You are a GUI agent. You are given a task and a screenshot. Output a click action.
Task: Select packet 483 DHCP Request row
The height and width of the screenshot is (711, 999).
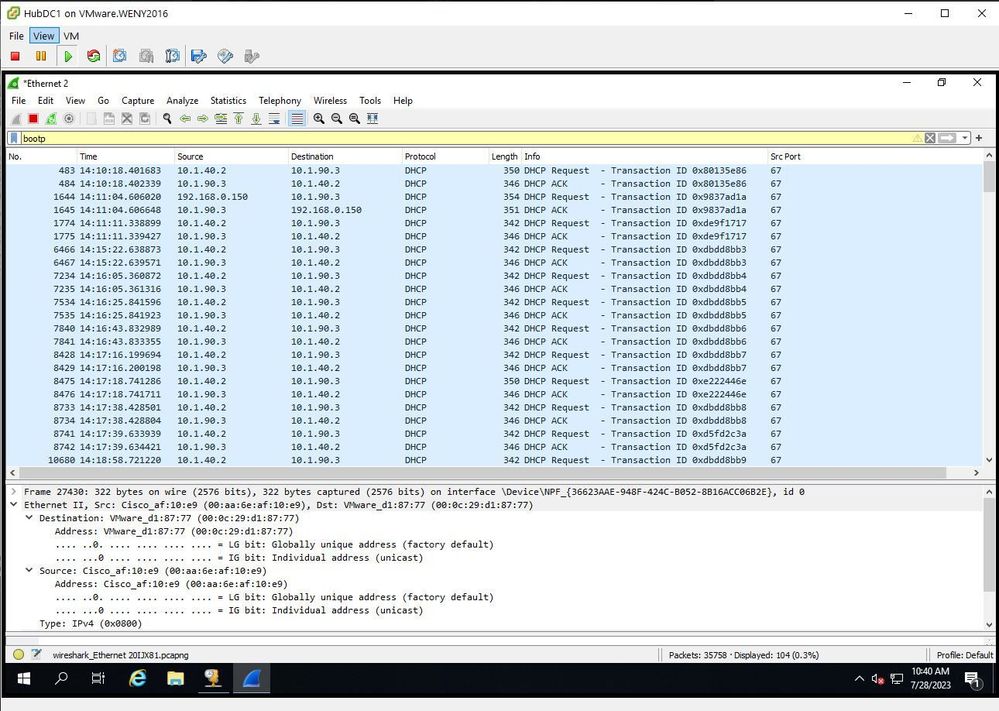(494, 171)
